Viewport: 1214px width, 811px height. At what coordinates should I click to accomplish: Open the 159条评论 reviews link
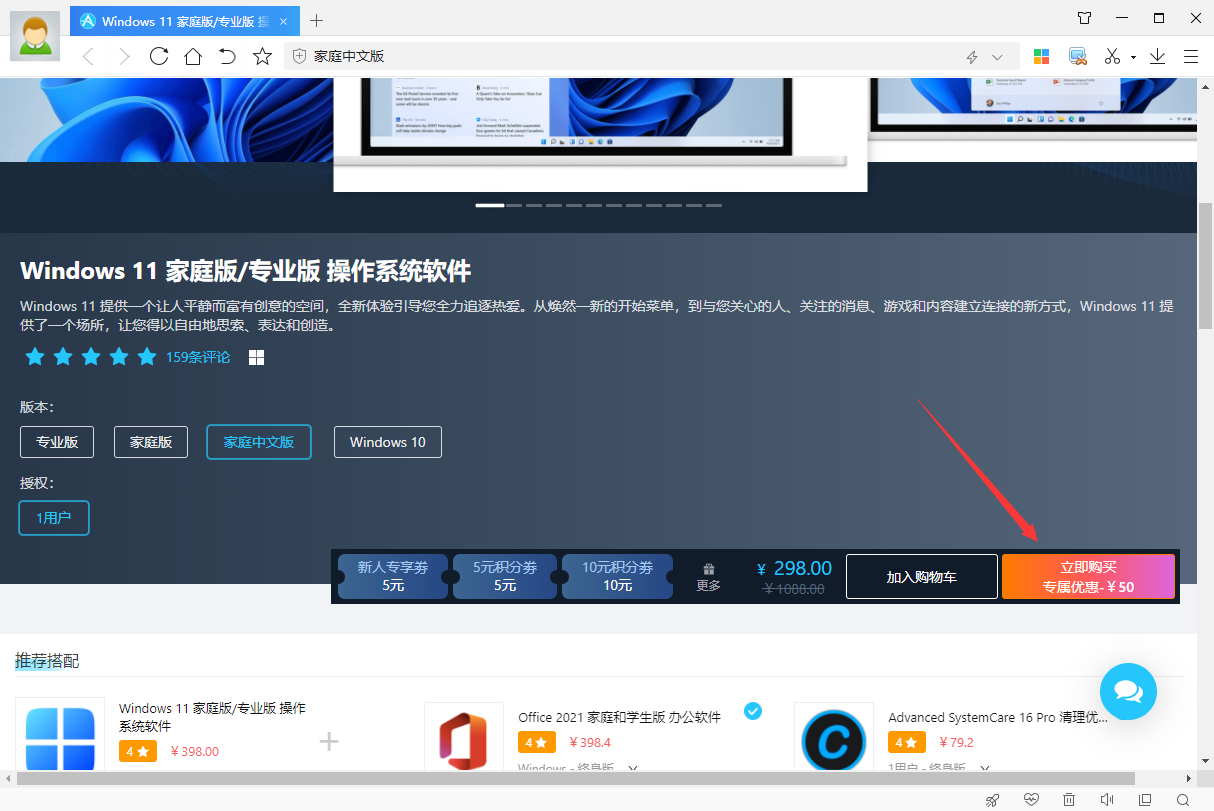198,357
